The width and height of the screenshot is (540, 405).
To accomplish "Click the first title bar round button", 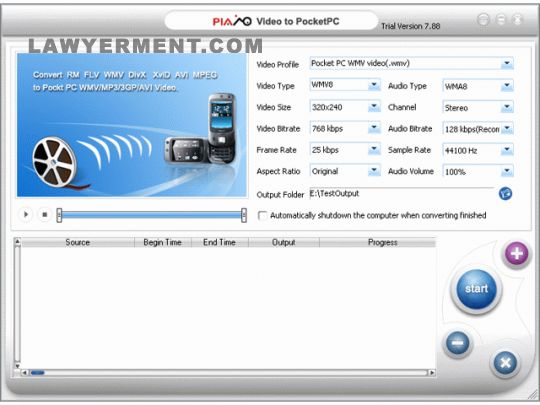I will (x=484, y=20).
